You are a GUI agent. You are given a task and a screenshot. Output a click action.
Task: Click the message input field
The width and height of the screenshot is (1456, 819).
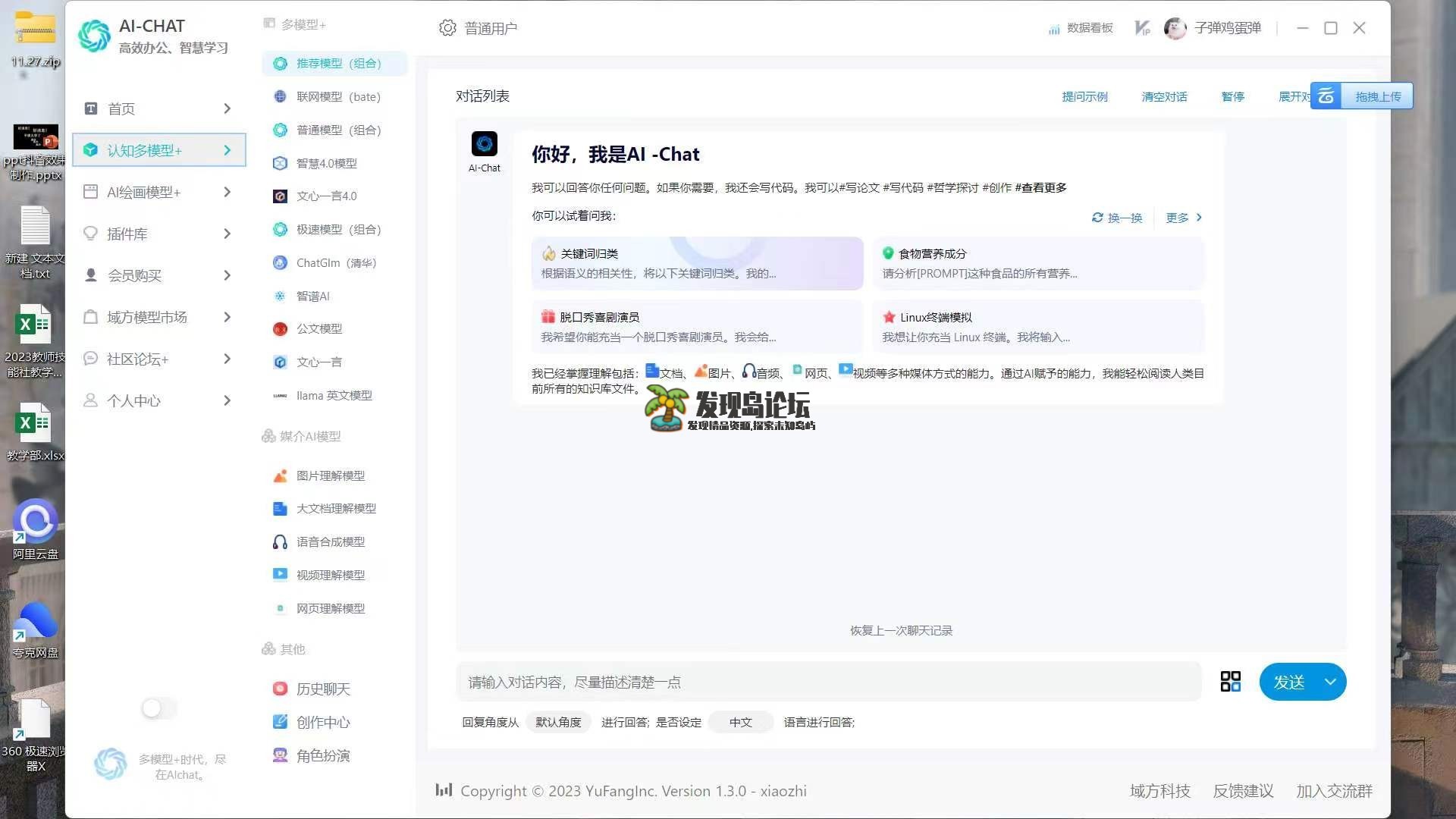pos(828,682)
